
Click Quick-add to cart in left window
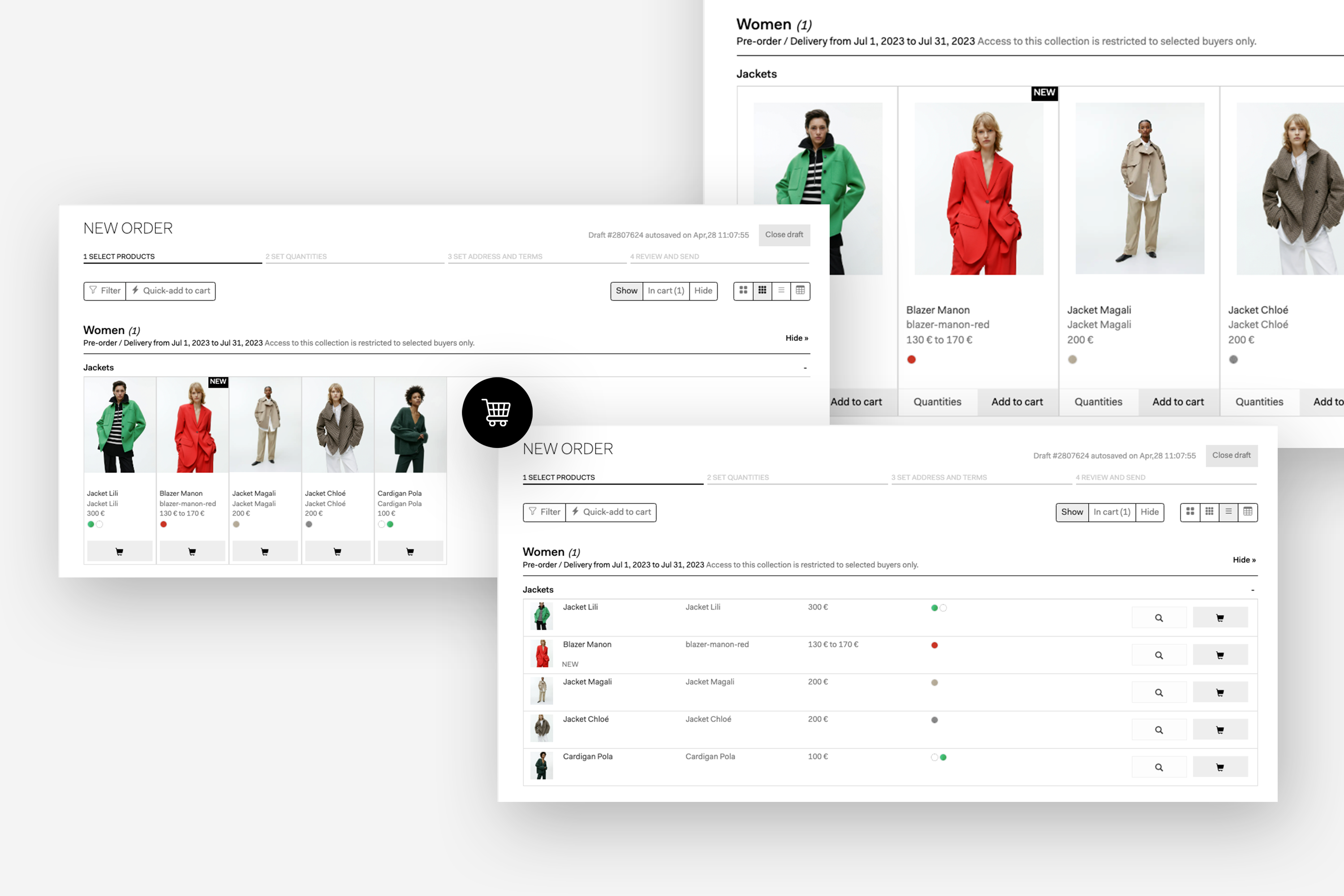point(171,291)
